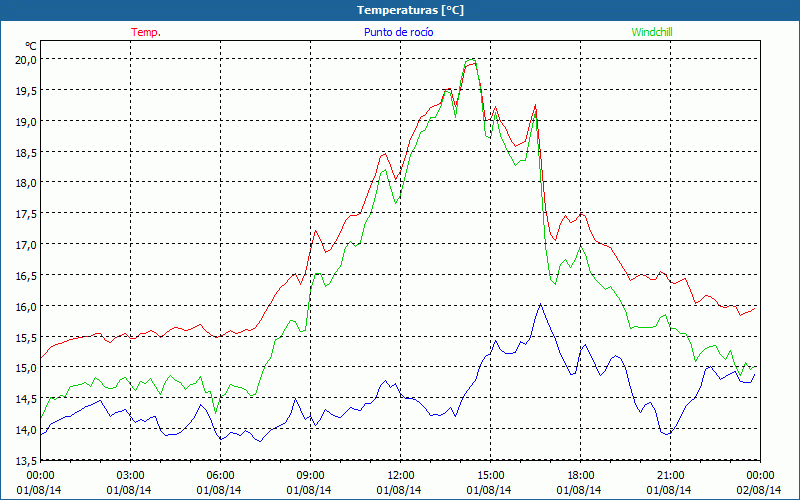
Task: Click the '17,0' y-axis value
Action: (27, 244)
